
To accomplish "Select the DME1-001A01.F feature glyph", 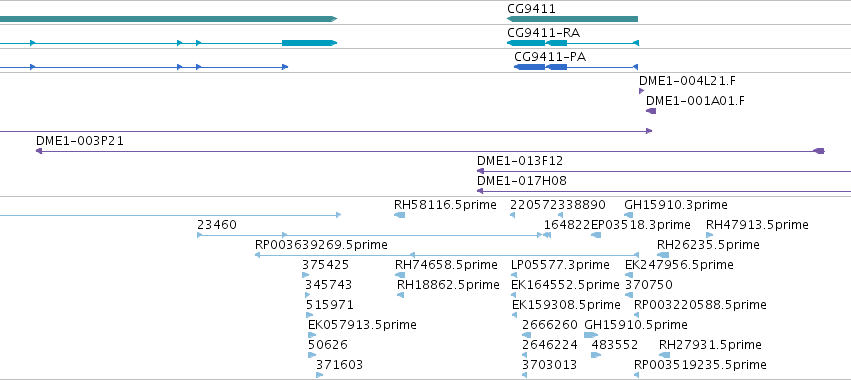I will [x=651, y=111].
